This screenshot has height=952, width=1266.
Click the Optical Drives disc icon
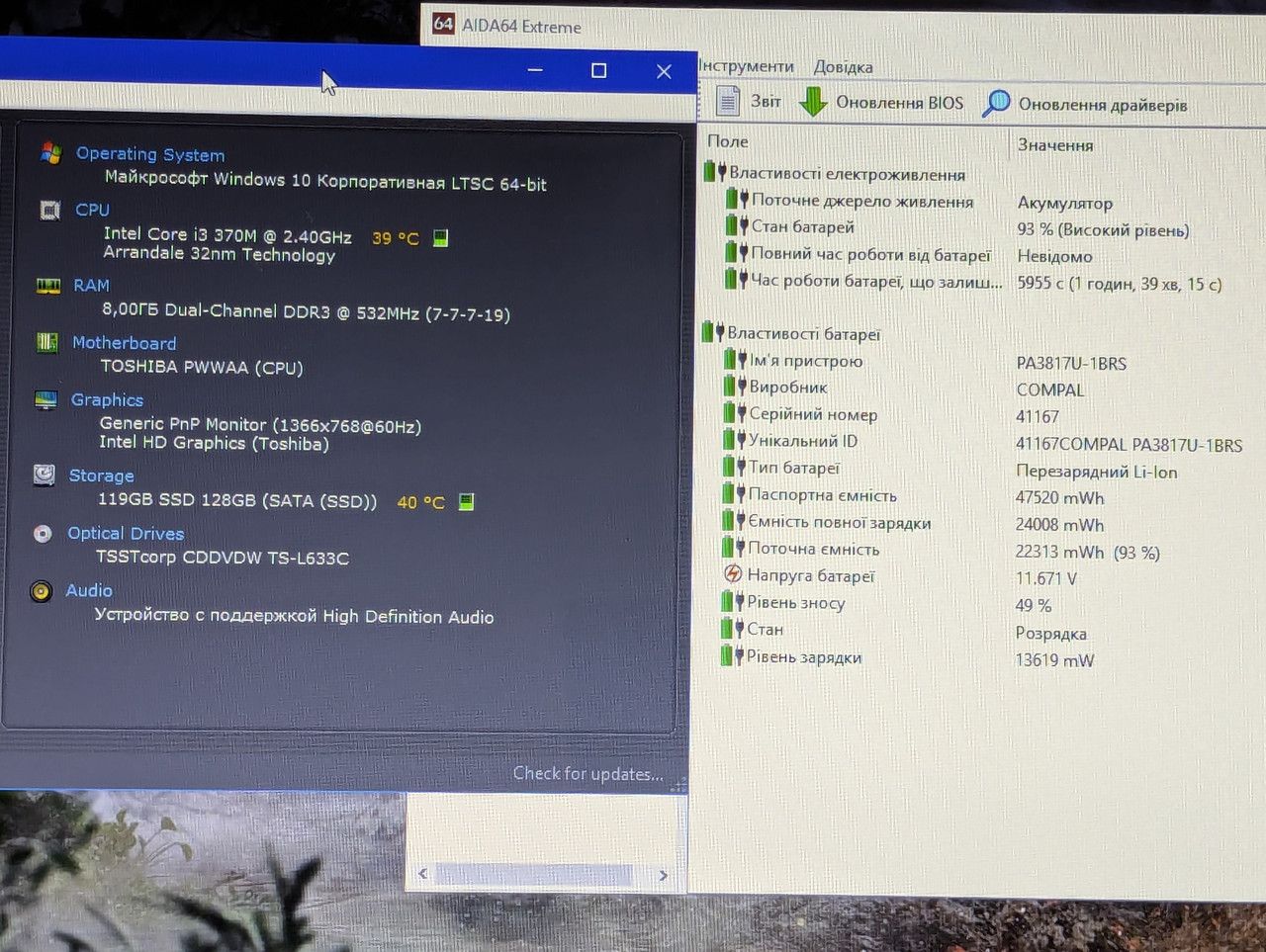coord(43,534)
